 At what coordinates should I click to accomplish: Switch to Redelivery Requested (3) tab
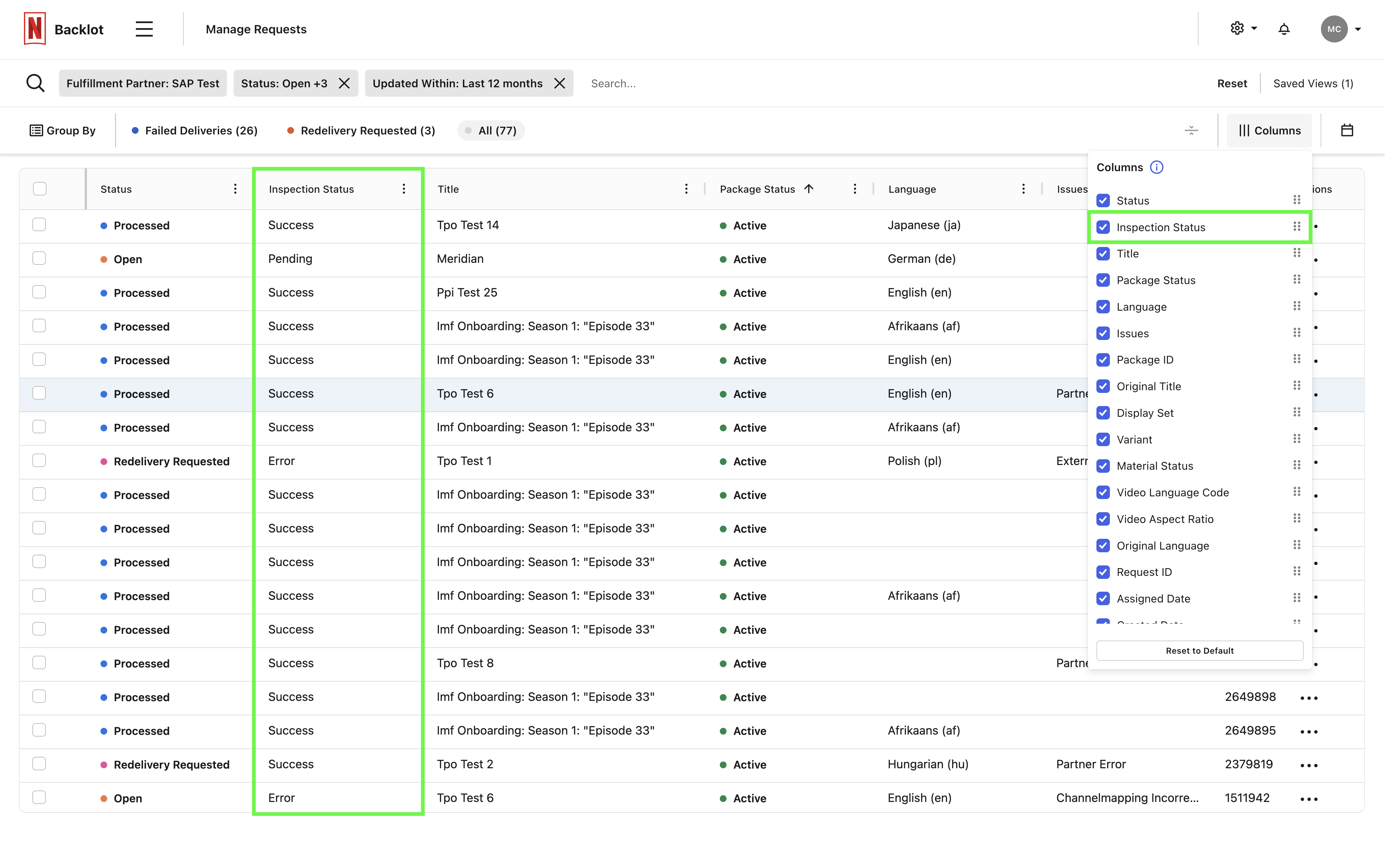coord(361,130)
